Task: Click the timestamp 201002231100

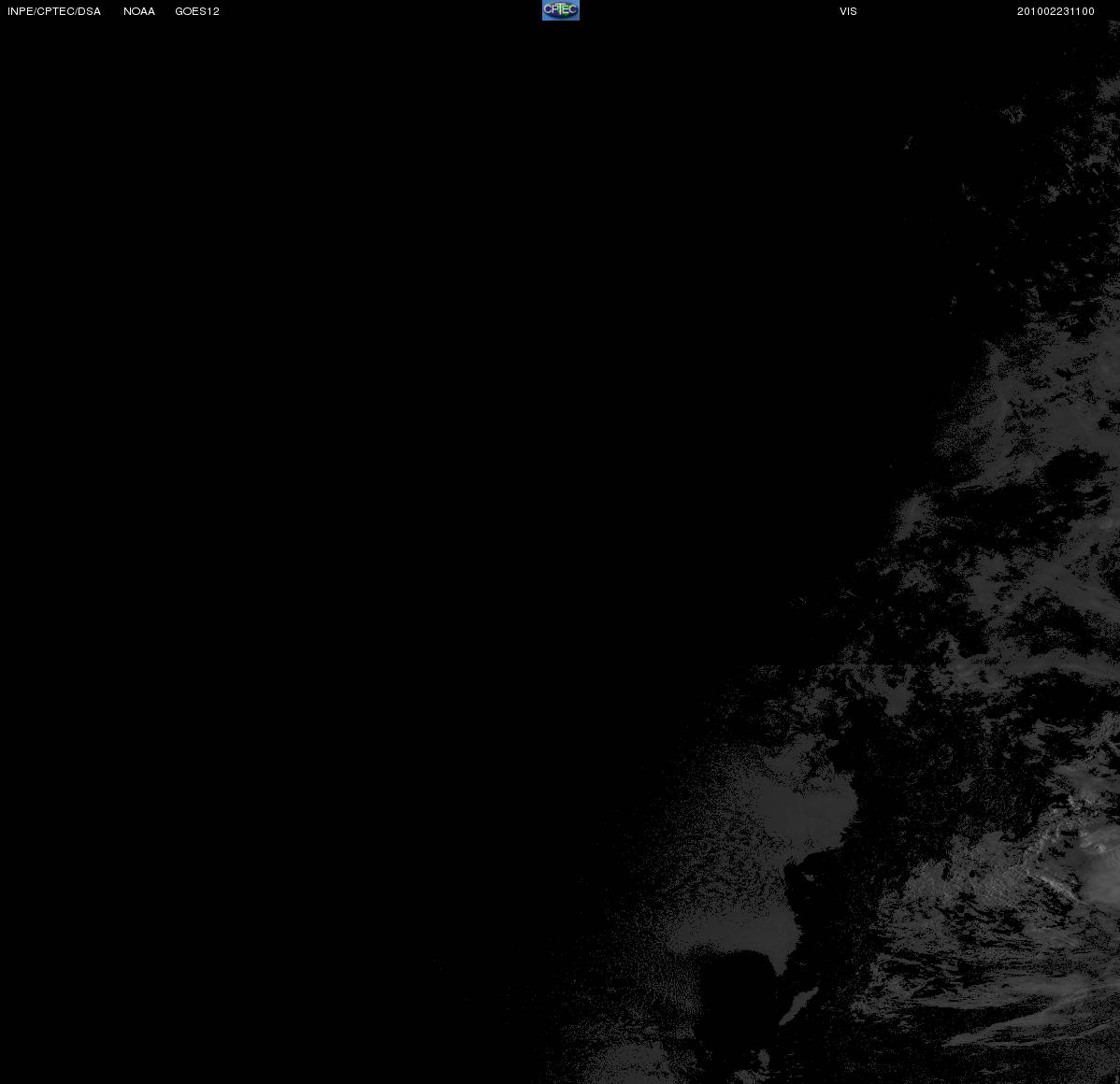Action: click(x=1055, y=11)
